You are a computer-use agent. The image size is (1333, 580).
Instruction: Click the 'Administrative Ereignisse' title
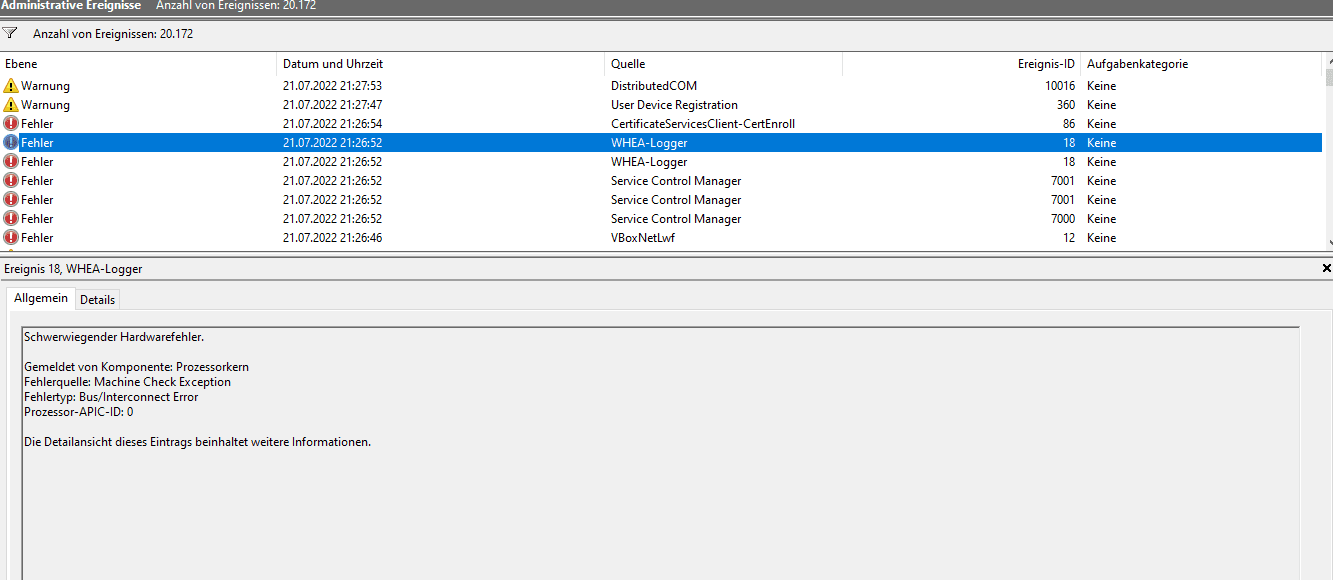pos(72,6)
